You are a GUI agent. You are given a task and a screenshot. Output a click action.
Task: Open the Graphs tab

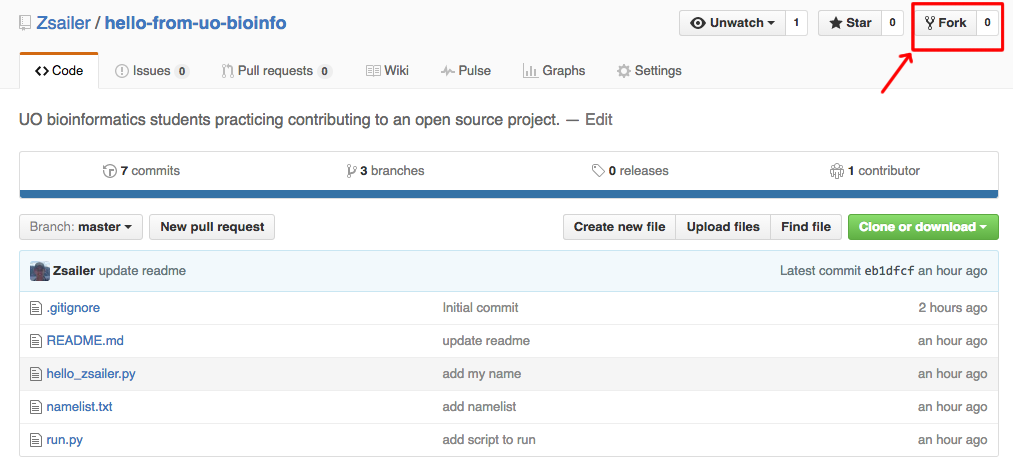point(554,71)
